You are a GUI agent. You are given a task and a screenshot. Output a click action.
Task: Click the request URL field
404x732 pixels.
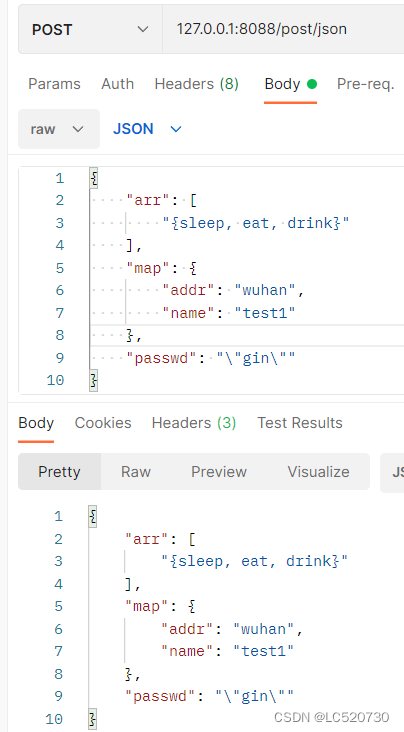283,29
